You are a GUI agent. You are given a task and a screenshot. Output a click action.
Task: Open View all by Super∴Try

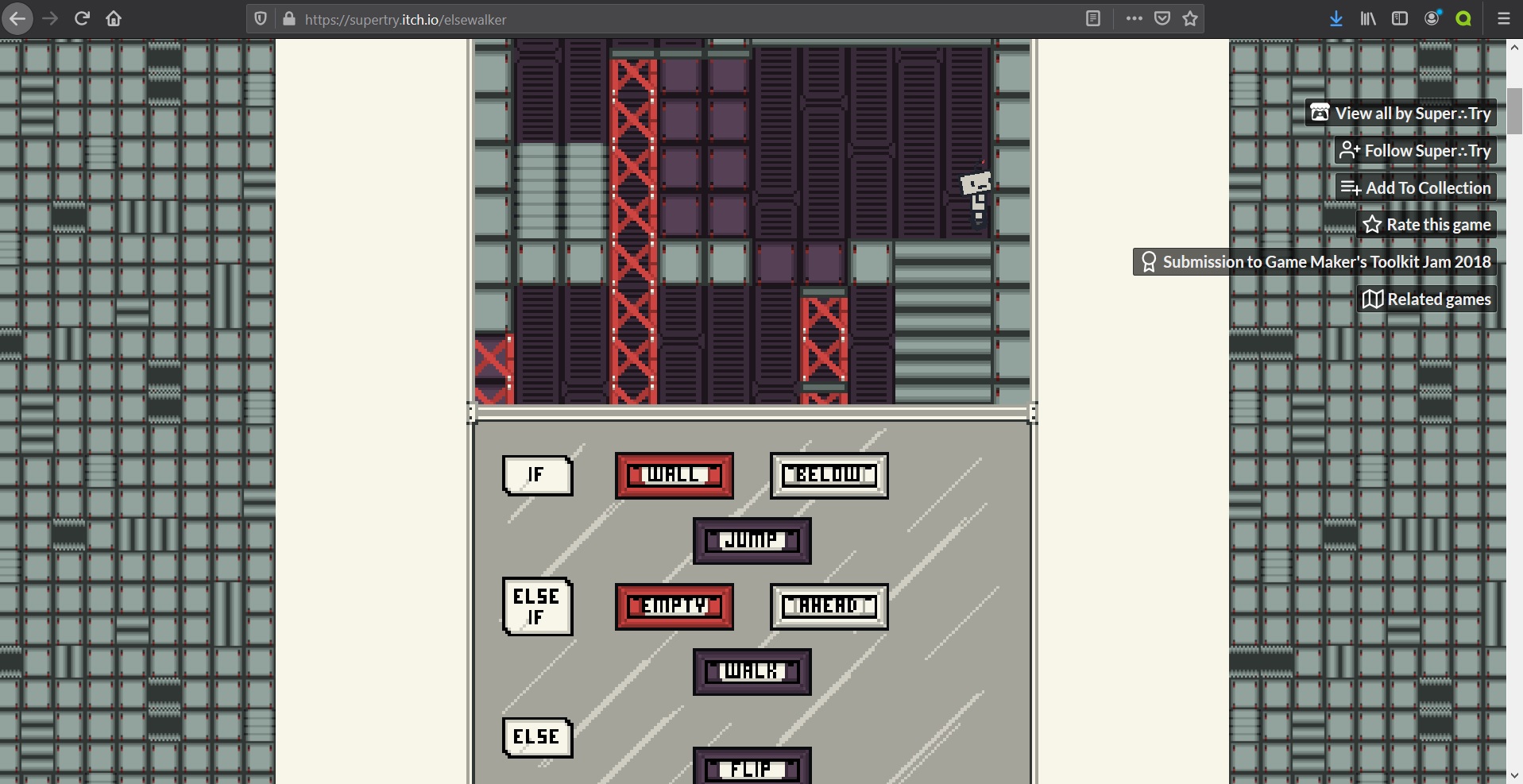(1401, 113)
